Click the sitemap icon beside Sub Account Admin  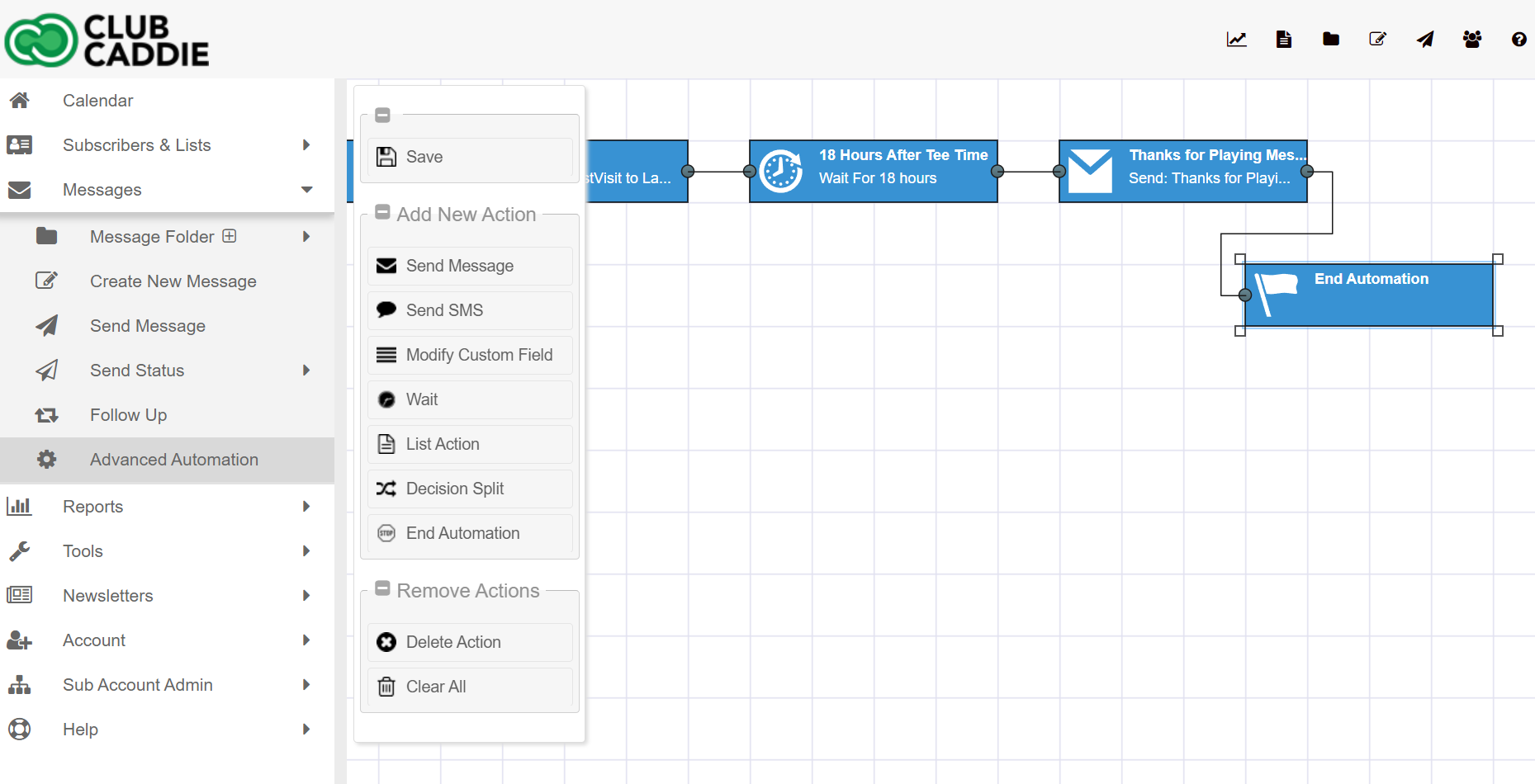click(20, 685)
